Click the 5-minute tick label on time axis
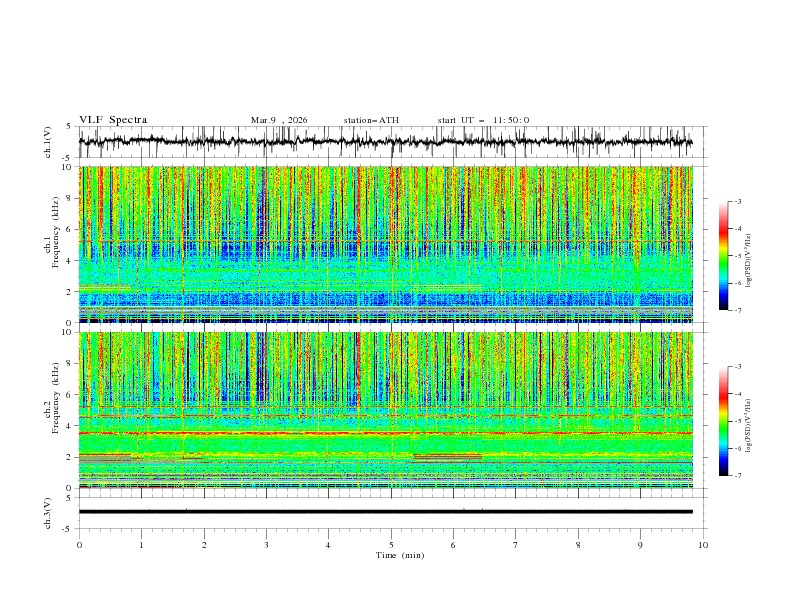The width and height of the screenshot is (792, 612). pos(391,545)
